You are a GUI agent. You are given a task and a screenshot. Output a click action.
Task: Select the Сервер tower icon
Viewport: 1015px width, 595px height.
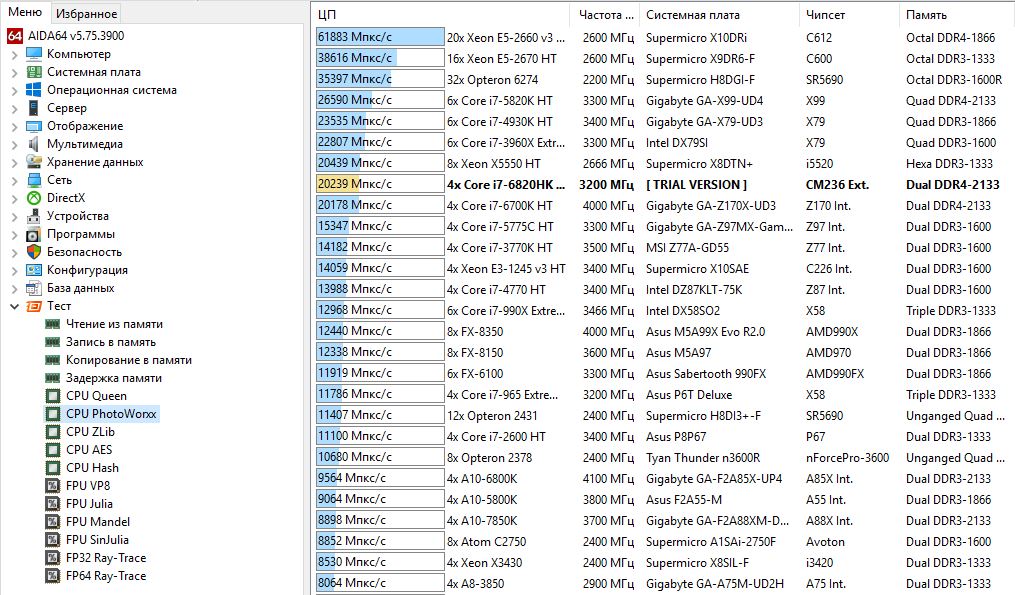click(34, 108)
